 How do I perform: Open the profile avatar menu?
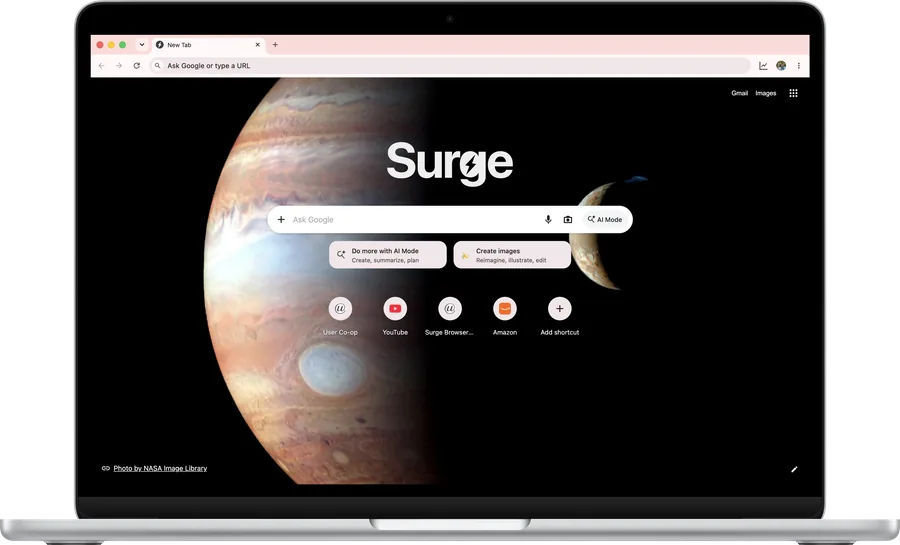click(x=781, y=66)
